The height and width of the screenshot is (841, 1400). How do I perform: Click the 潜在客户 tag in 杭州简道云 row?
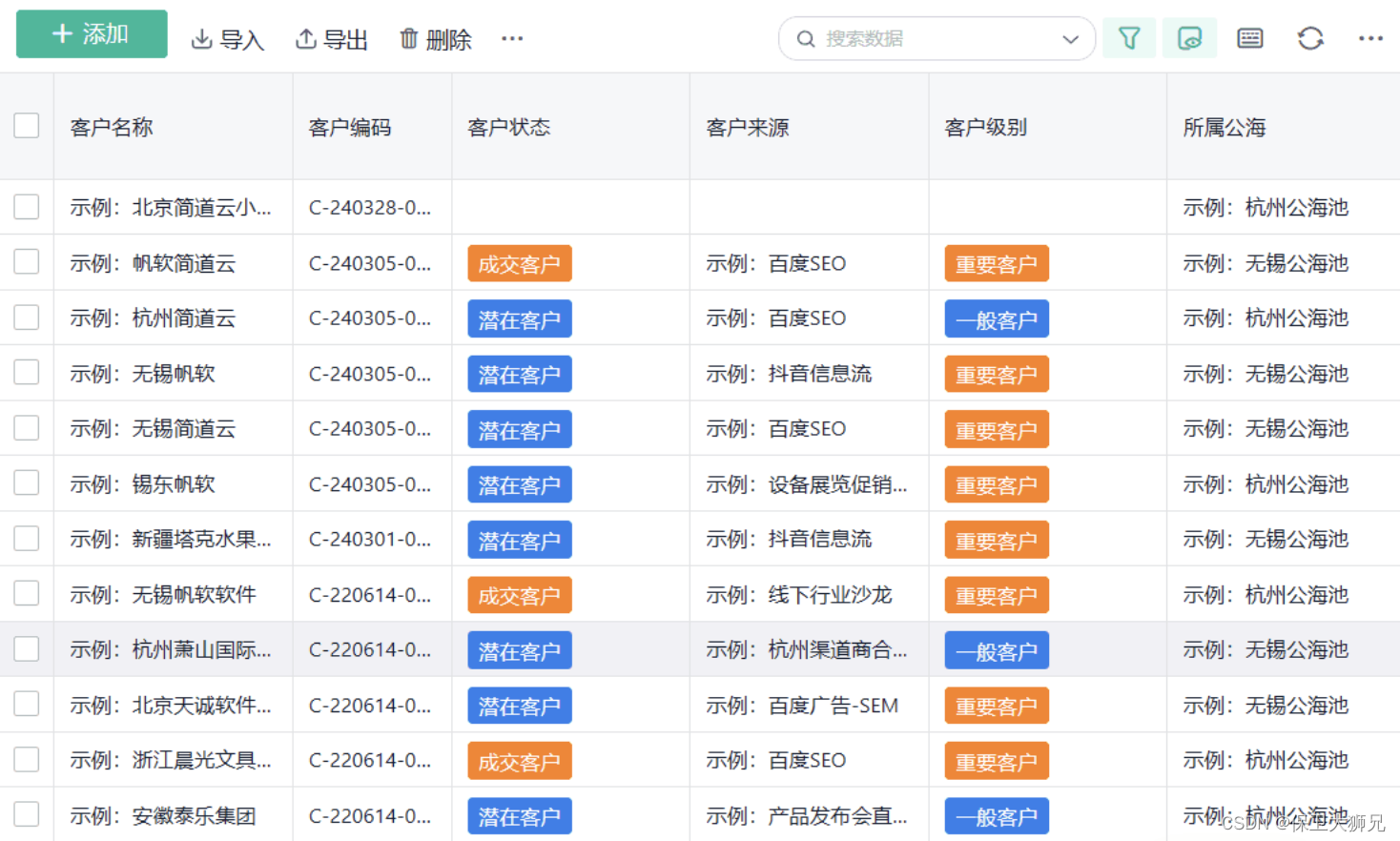click(x=520, y=319)
